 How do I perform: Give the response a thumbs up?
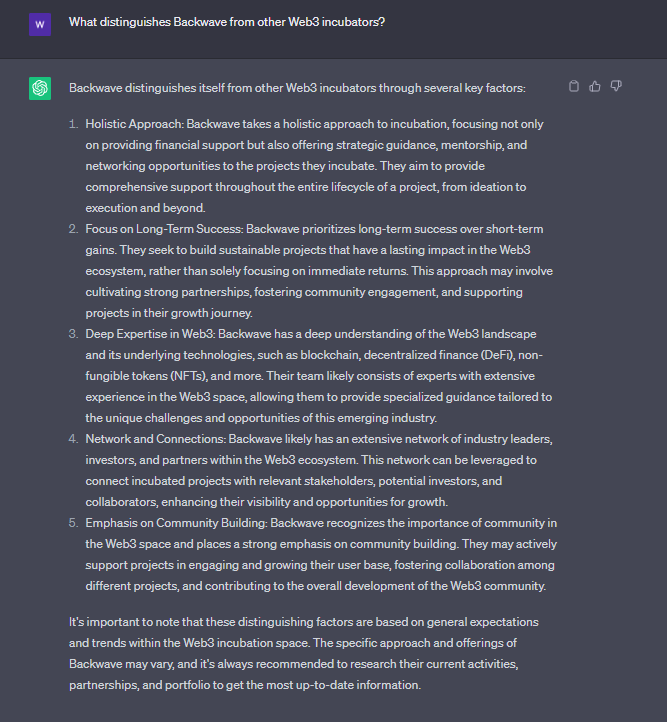(x=595, y=86)
